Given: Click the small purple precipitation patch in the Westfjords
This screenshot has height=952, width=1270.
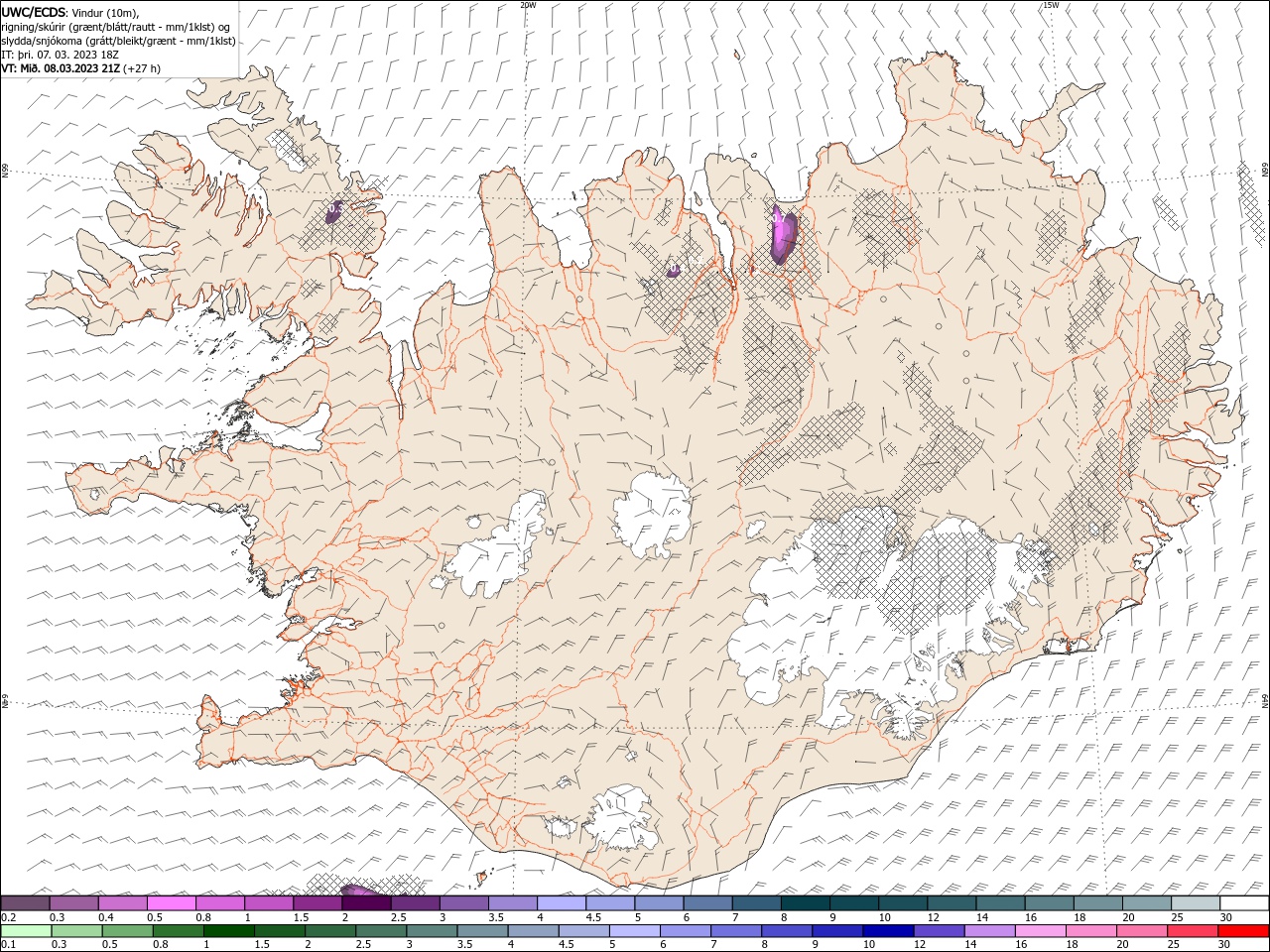Looking at the screenshot, I should (335, 211).
